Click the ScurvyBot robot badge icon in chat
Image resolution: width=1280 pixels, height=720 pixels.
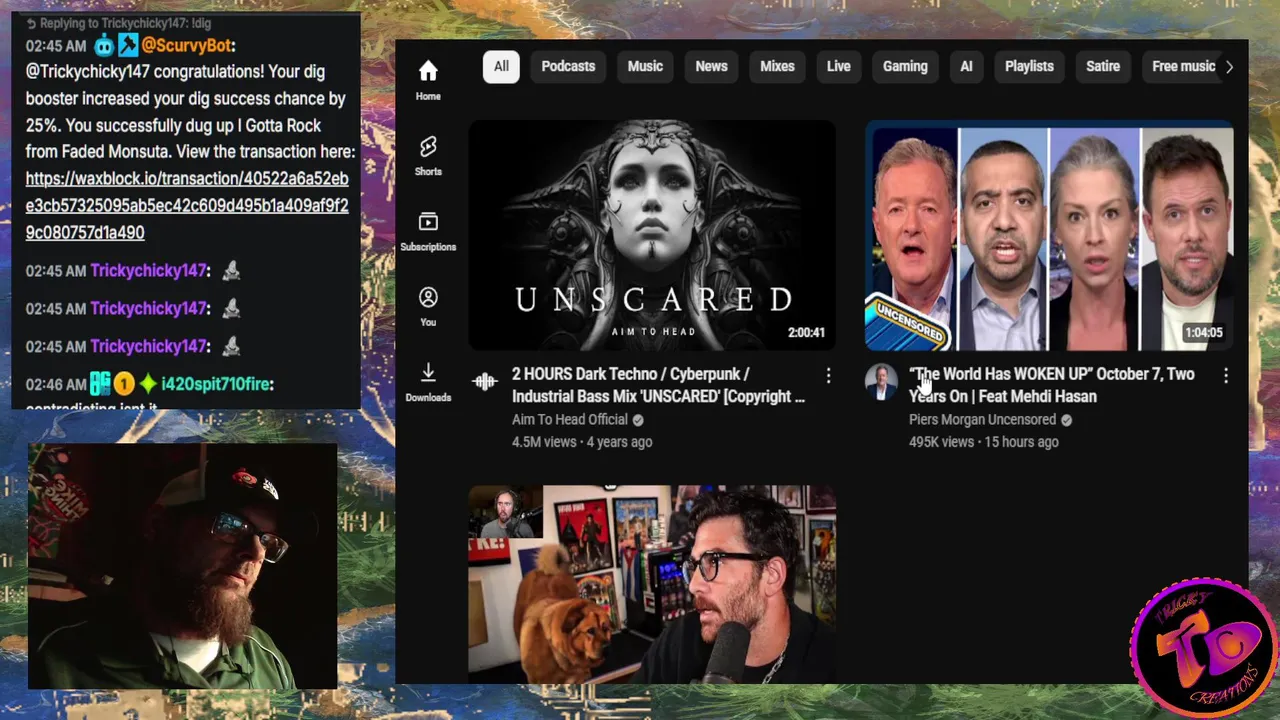coord(104,45)
